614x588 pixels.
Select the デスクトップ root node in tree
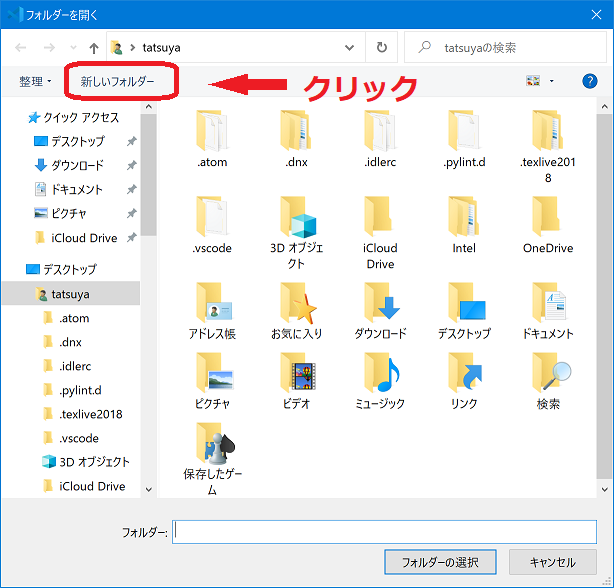[61, 269]
